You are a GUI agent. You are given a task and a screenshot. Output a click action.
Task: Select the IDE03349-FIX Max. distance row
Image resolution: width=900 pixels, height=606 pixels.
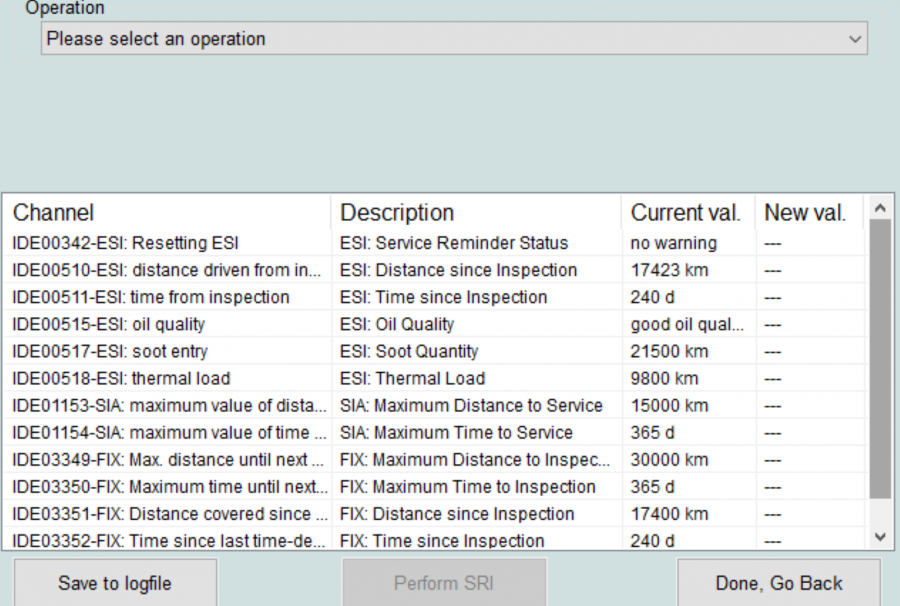pyautogui.click(x=168, y=460)
